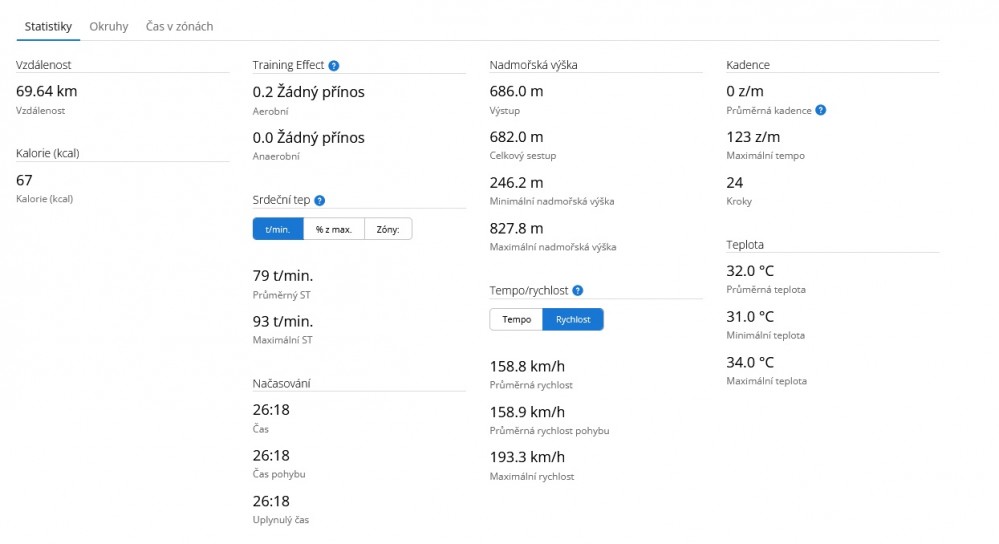The width and height of the screenshot is (999, 544).
Task: Click the 34.0 °C maximum temperature value
Action: (750, 362)
